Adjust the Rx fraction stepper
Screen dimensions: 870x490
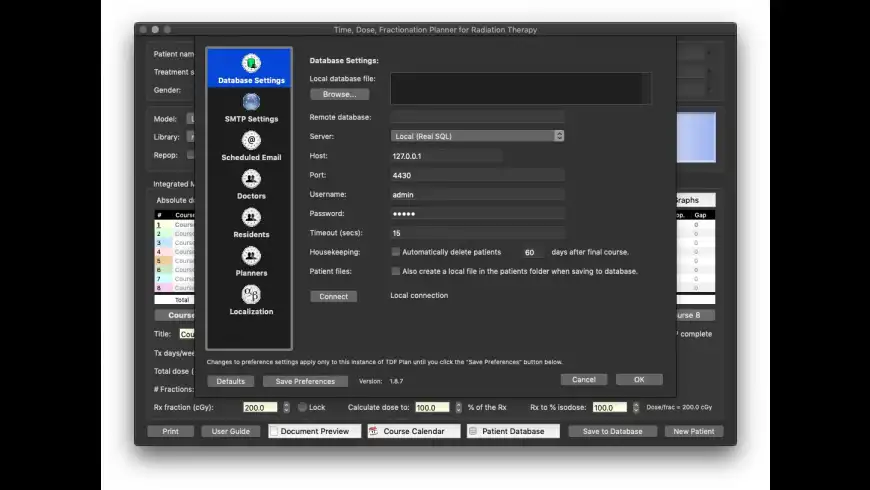(x=286, y=407)
